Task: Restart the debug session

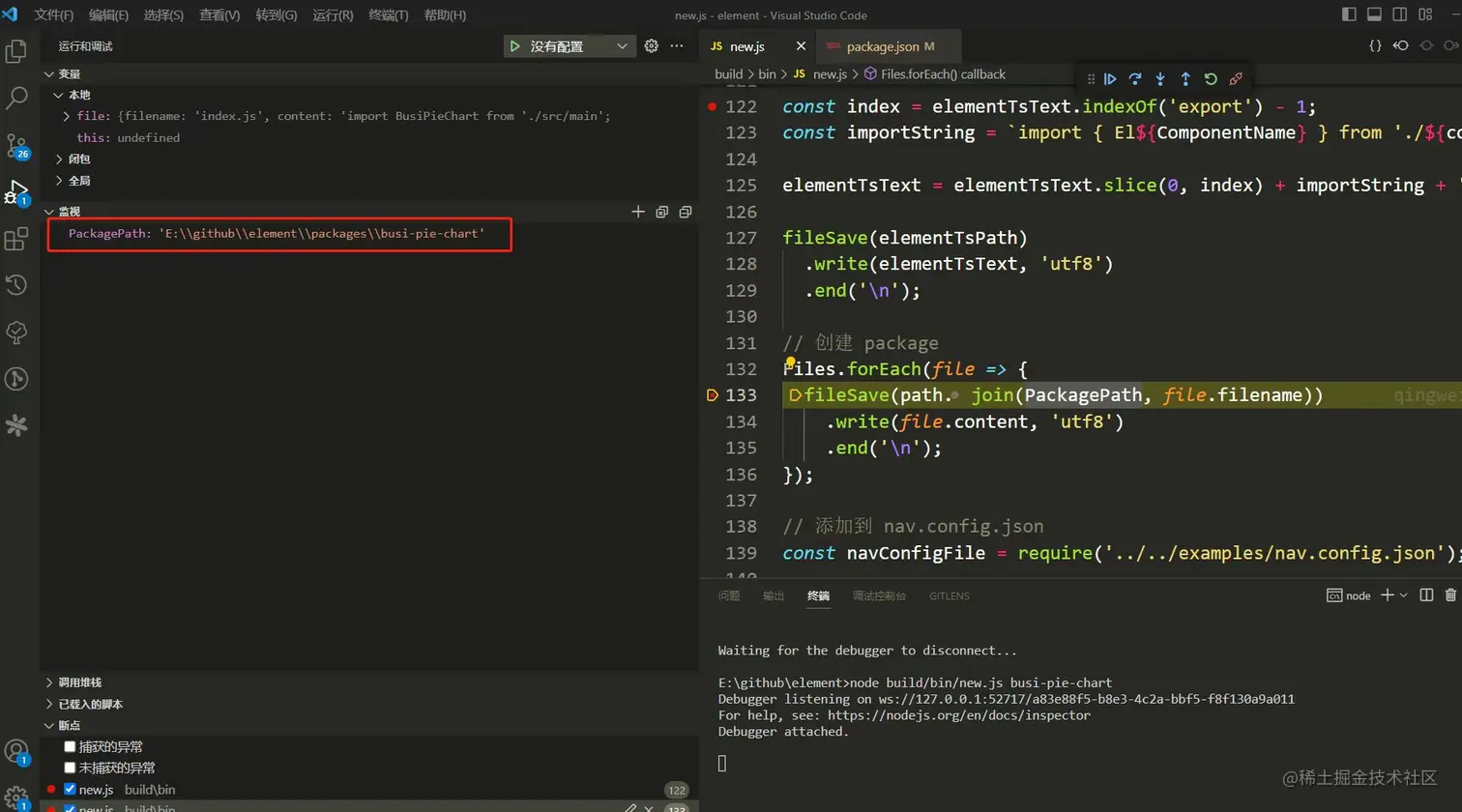Action: (1211, 79)
